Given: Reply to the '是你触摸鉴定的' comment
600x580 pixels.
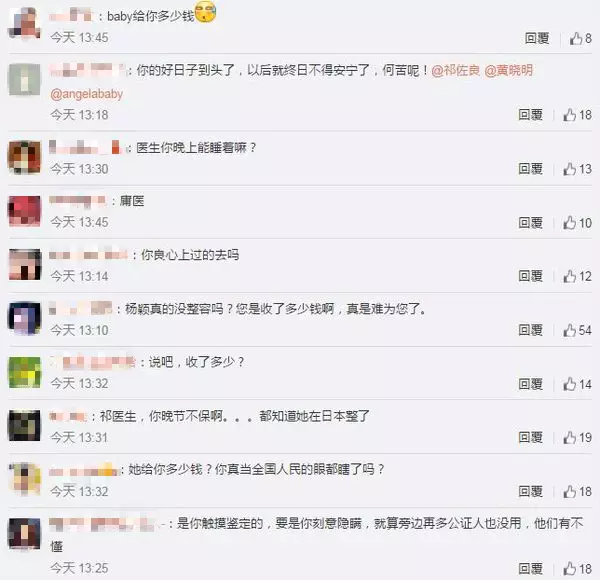Looking at the screenshot, I should 530,569.
